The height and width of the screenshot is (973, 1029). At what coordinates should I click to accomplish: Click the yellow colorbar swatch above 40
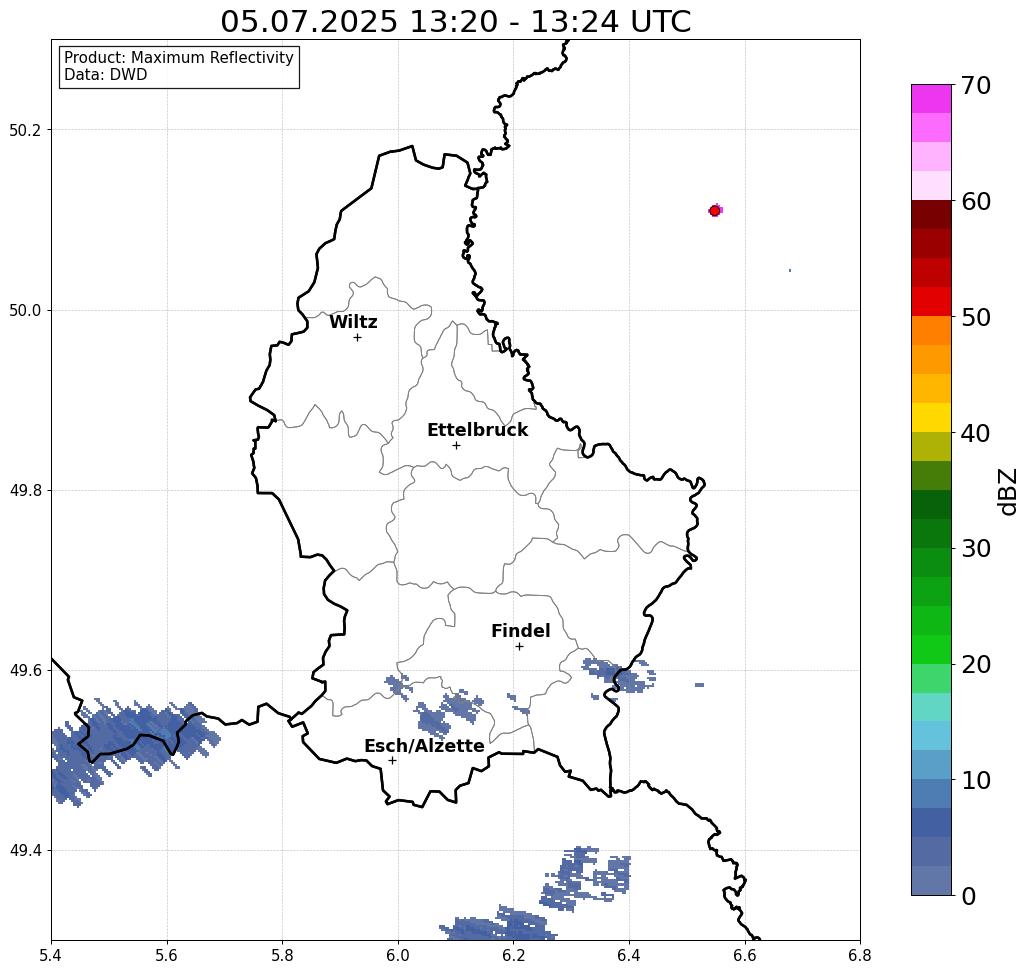[x=931, y=417]
